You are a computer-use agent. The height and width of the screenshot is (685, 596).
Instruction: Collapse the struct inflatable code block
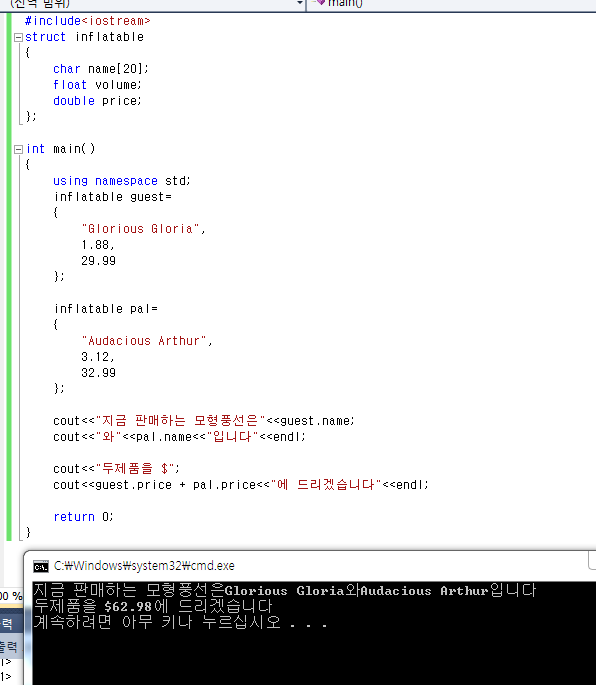click(x=18, y=38)
